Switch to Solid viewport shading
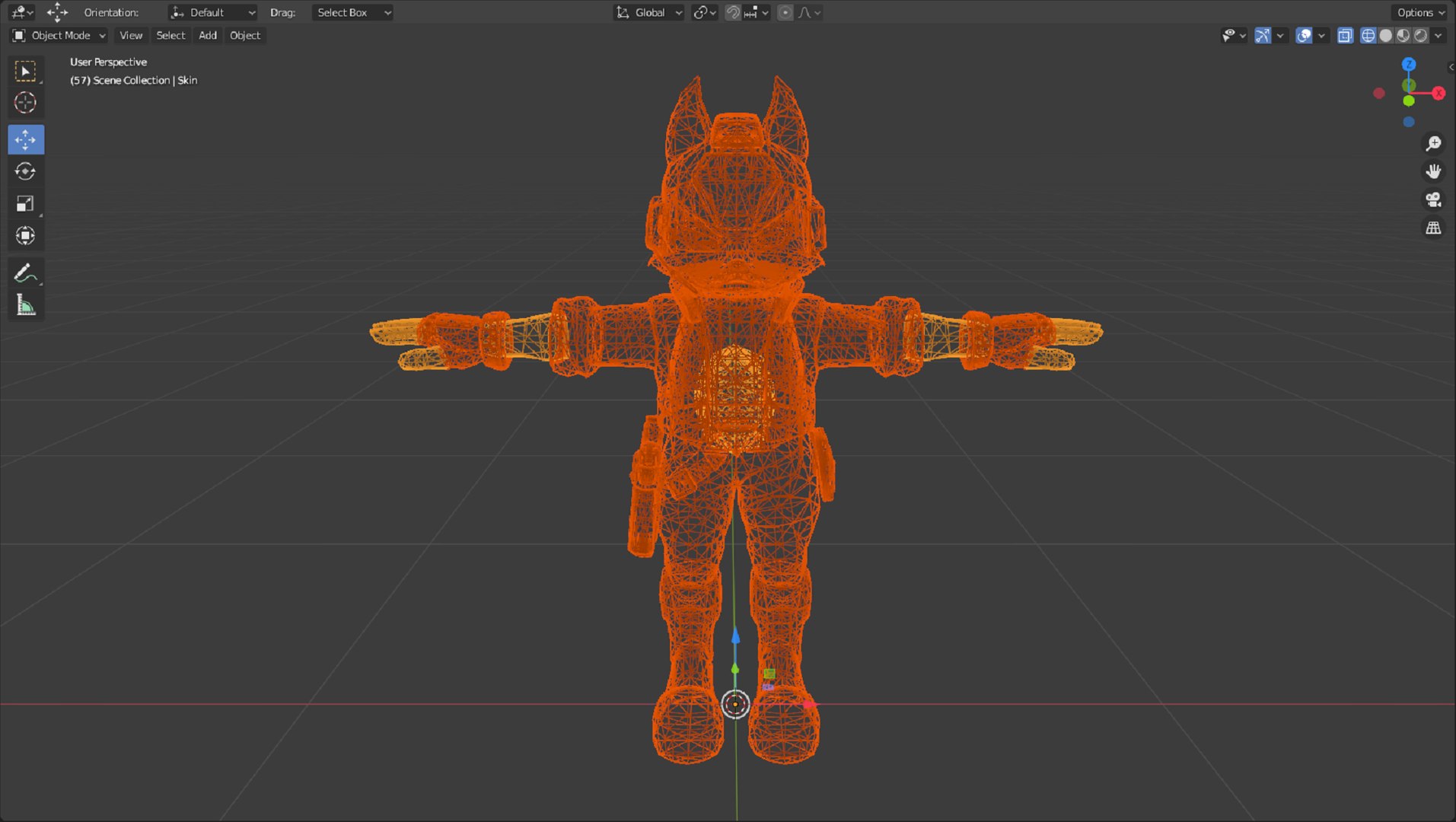Screen dimensions: 1456x822 (1385, 35)
